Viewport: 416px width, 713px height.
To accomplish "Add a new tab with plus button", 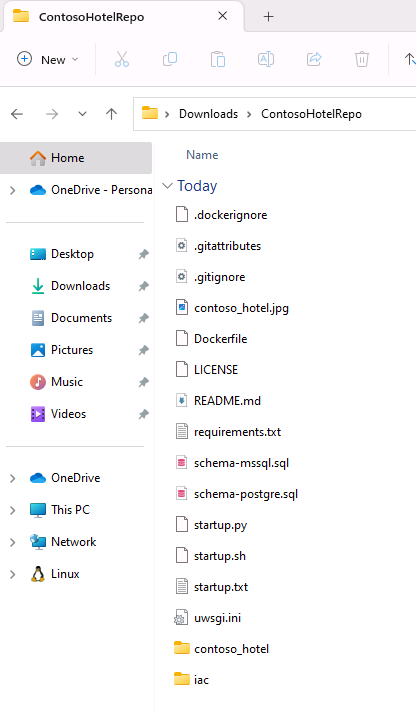I will coord(269,17).
